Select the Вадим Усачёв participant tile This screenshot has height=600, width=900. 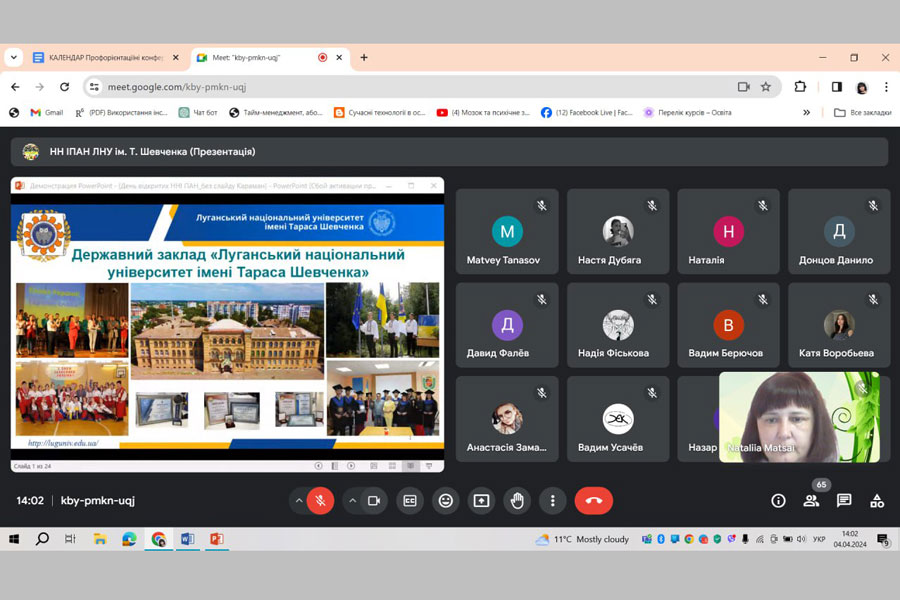[x=618, y=419]
